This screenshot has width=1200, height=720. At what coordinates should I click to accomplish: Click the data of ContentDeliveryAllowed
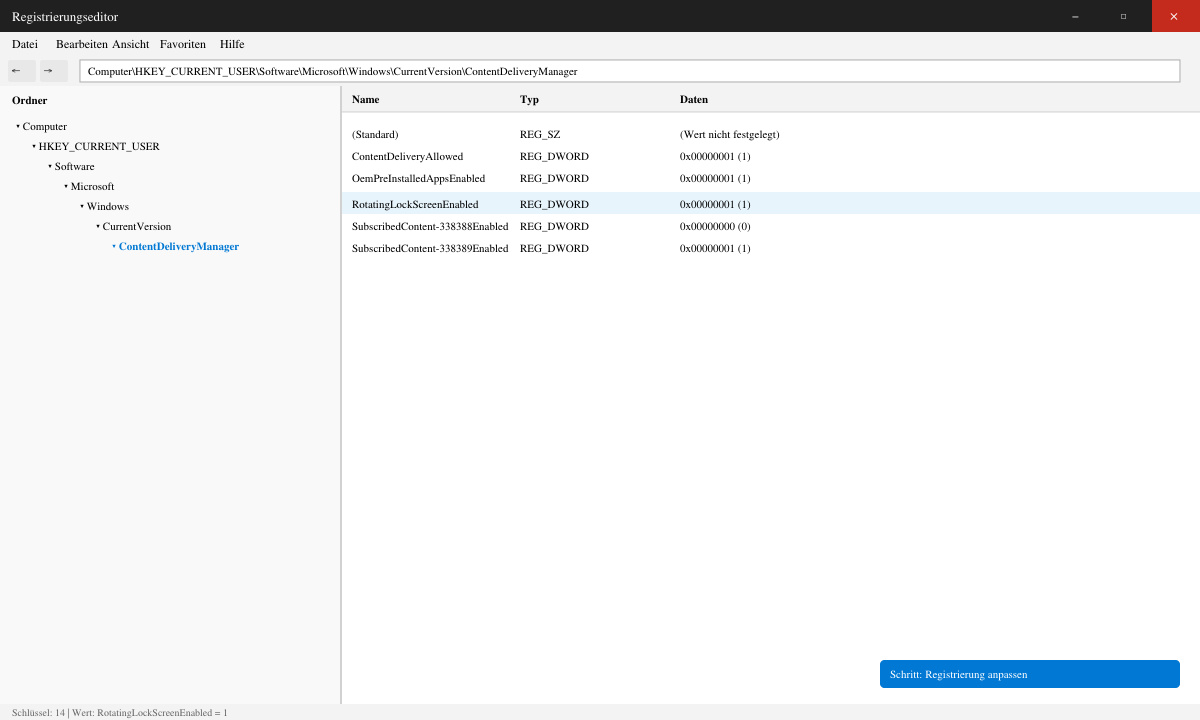[x=715, y=156]
